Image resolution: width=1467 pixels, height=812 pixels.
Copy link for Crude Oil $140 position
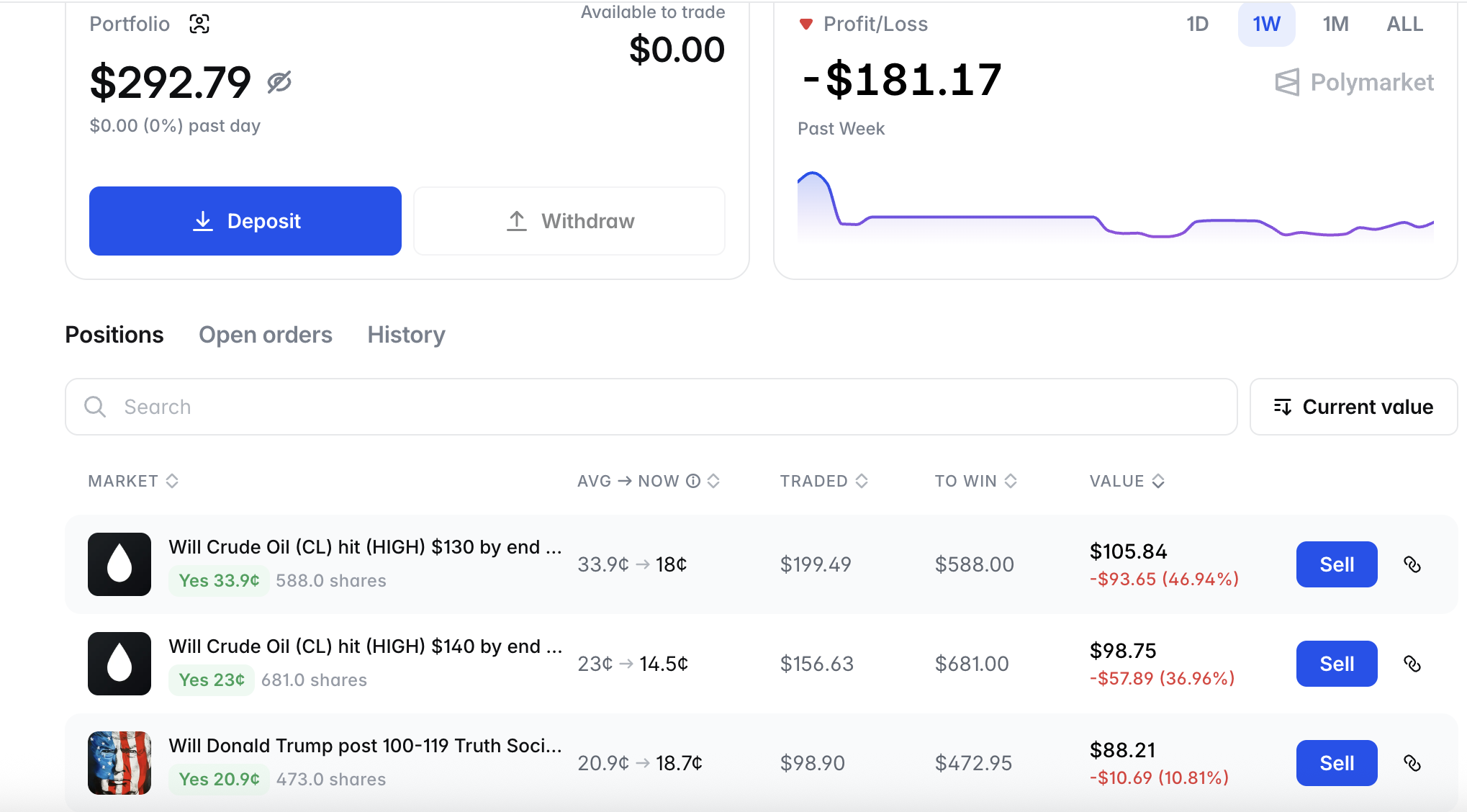point(1412,664)
